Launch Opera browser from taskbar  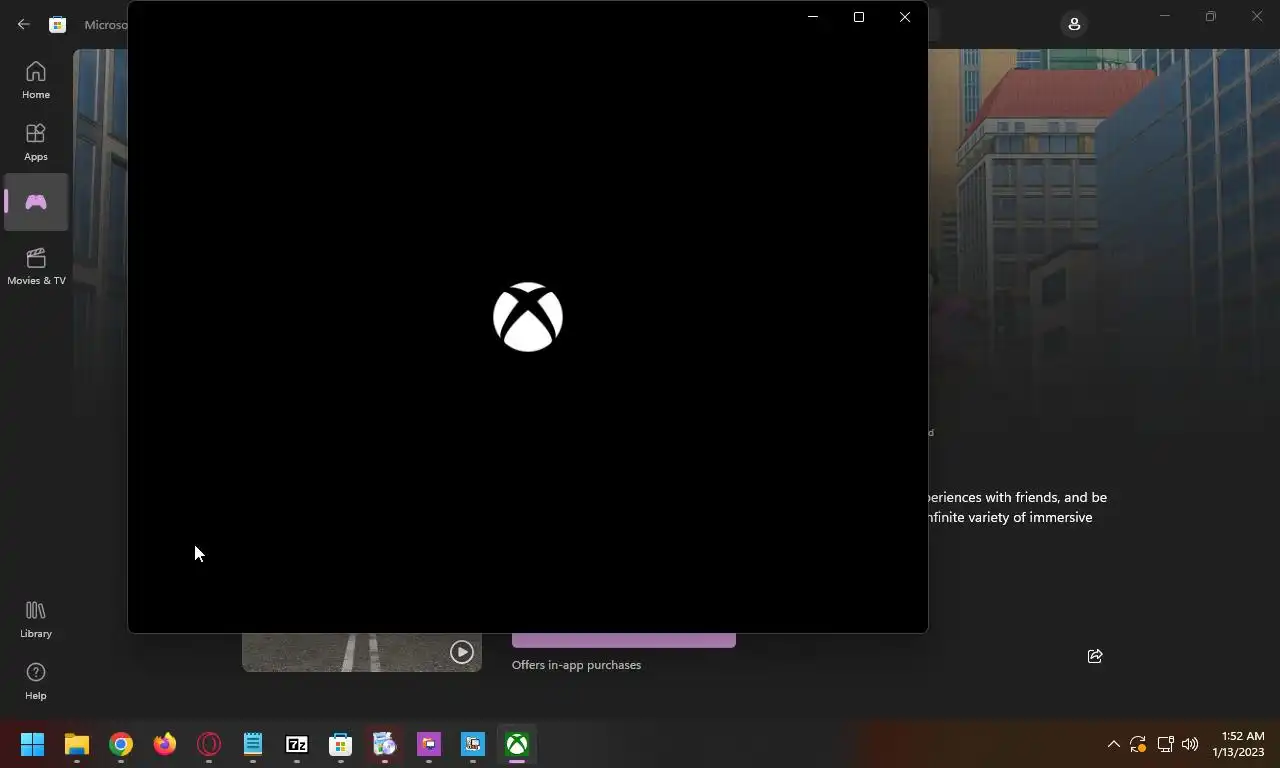(x=209, y=744)
